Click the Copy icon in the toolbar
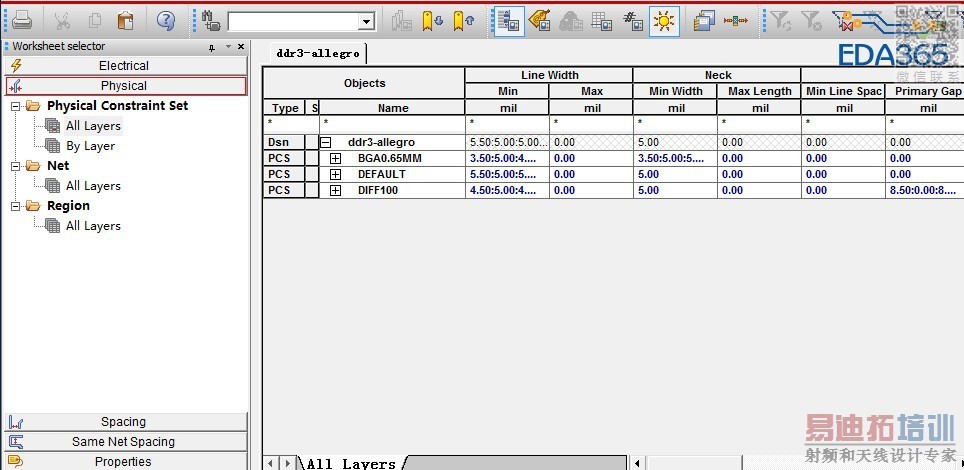 tap(94, 21)
